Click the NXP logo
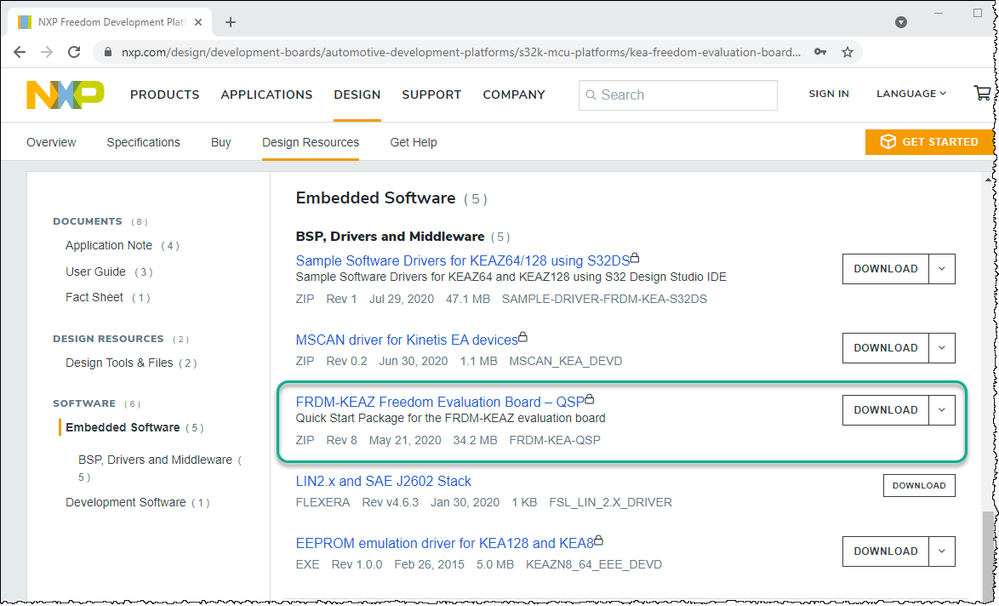Screen dimensions: 999x606 [65, 95]
